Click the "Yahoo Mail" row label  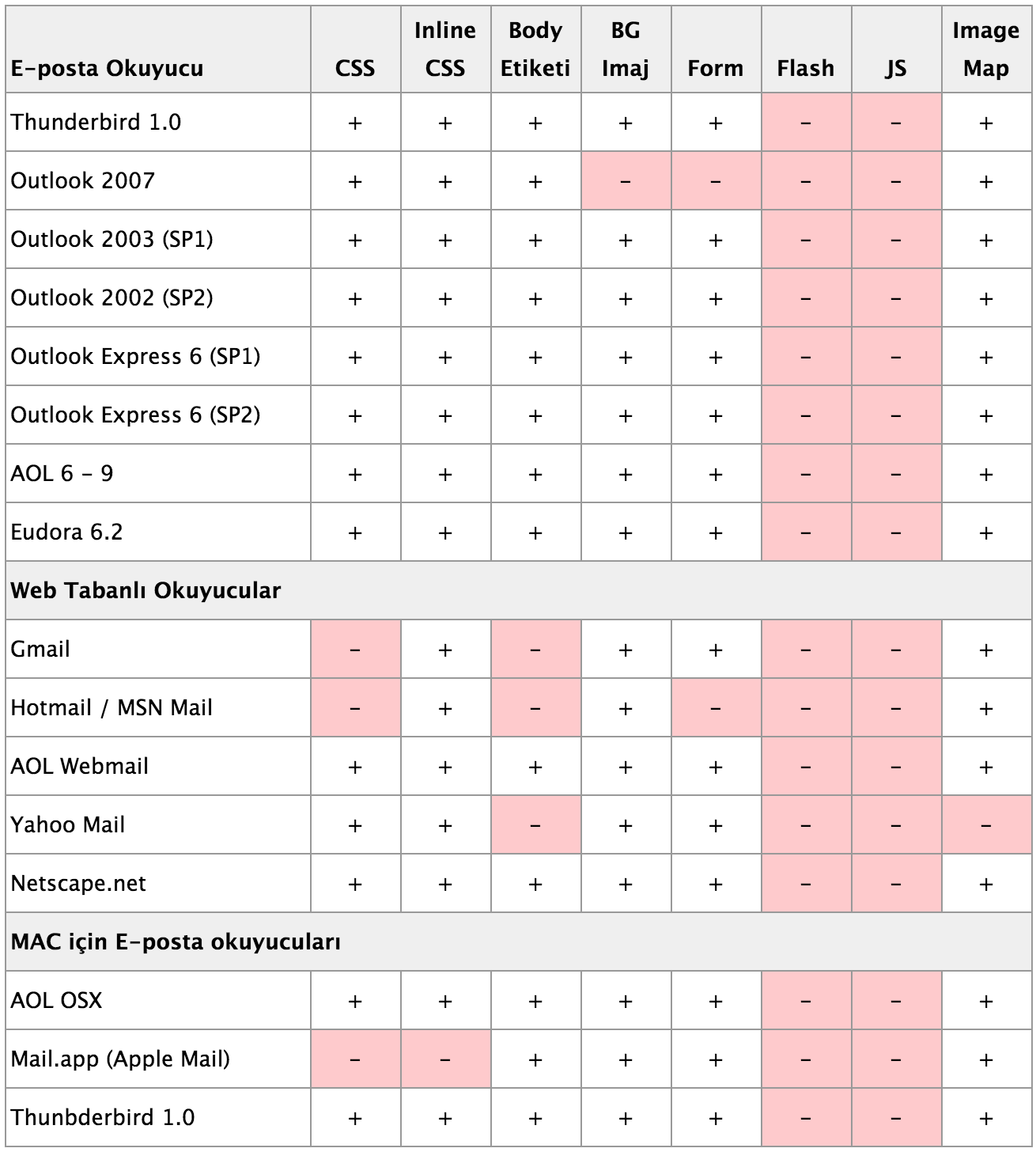click(68, 824)
